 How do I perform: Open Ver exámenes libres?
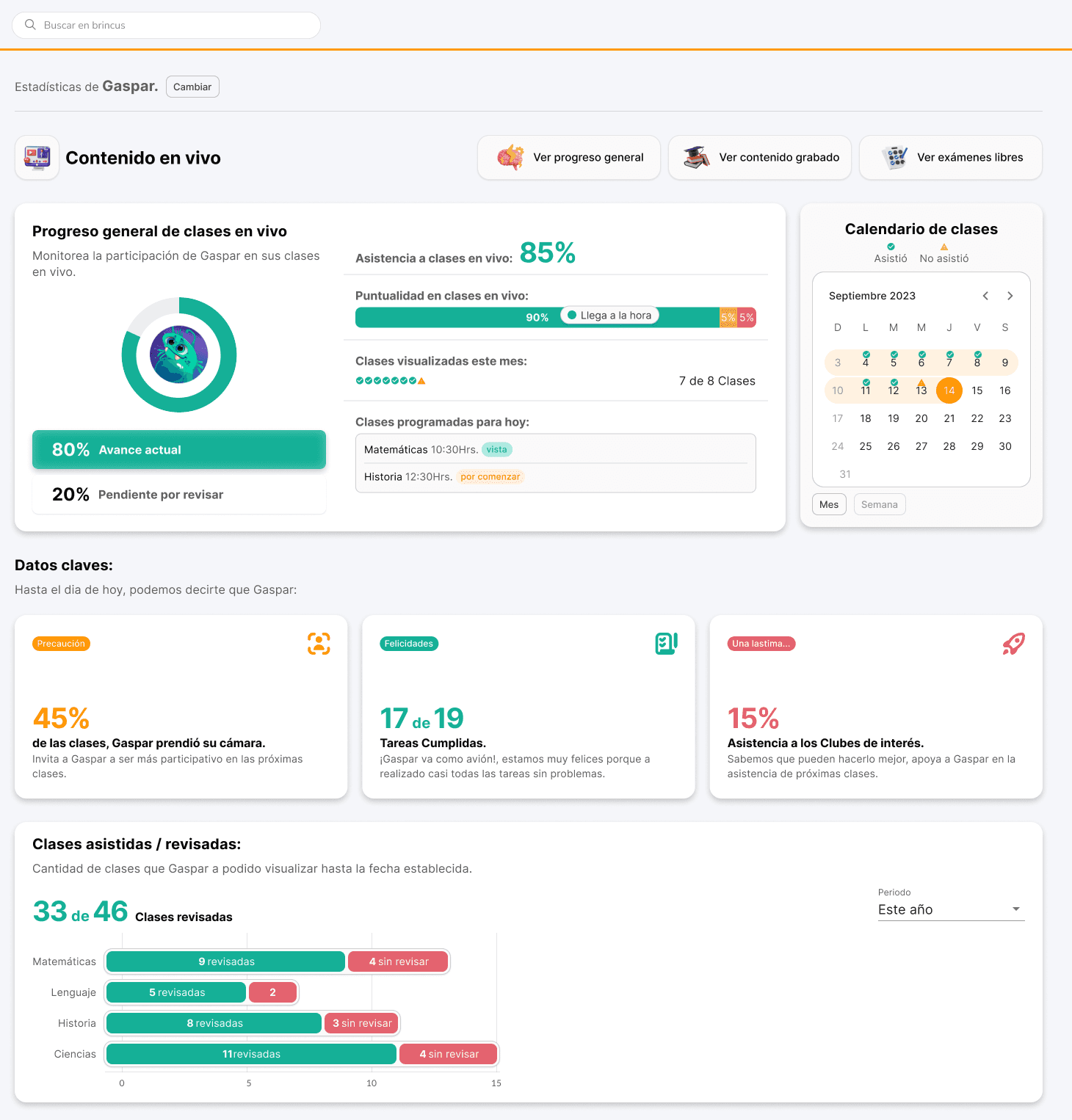point(951,157)
